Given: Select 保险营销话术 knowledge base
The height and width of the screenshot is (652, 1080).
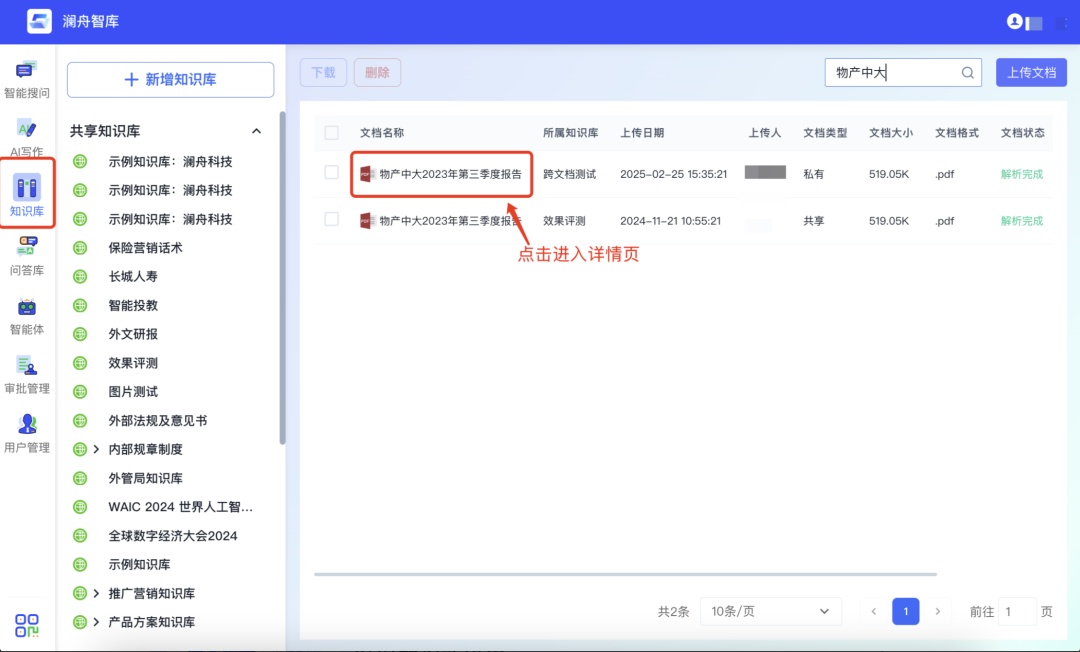Looking at the screenshot, I should pyautogui.click(x=145, y=248).
